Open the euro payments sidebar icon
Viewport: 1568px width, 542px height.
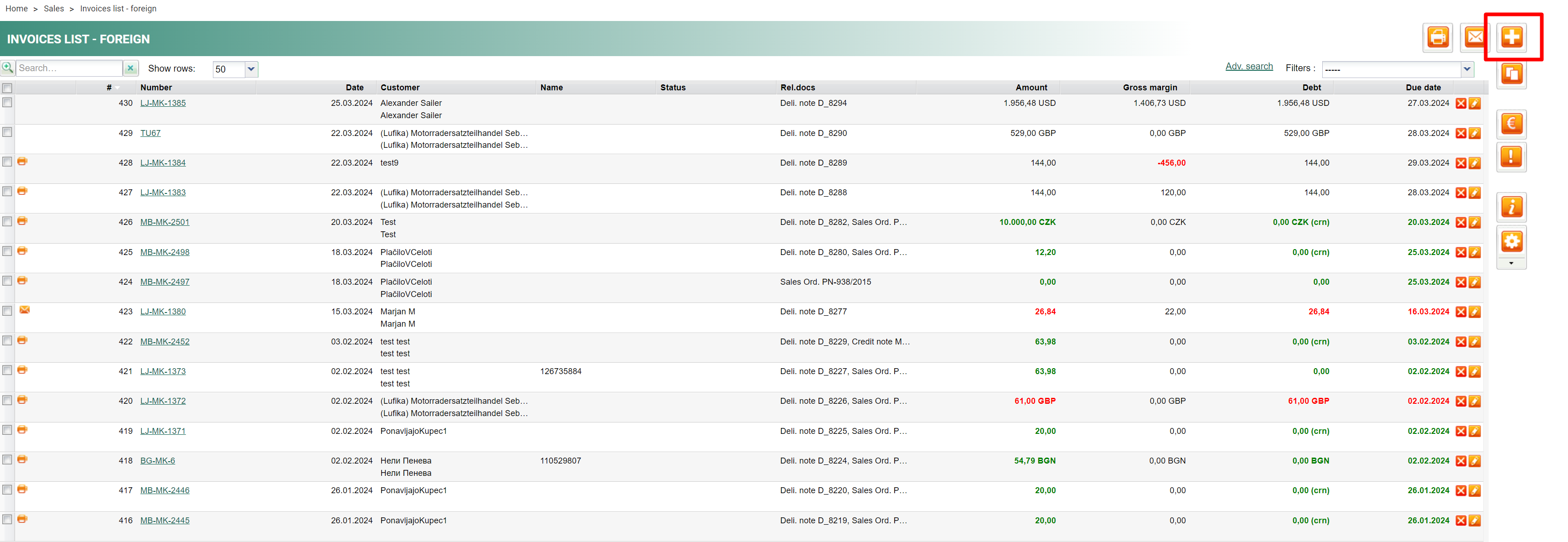[x=1511, y=124]
